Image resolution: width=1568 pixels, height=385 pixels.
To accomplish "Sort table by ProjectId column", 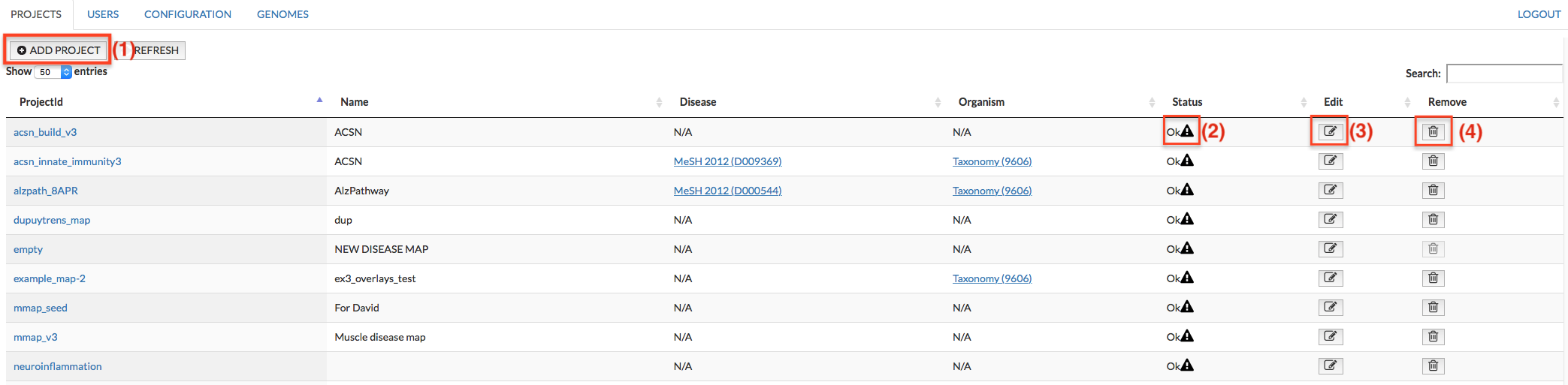I will (x=41, y=102).
